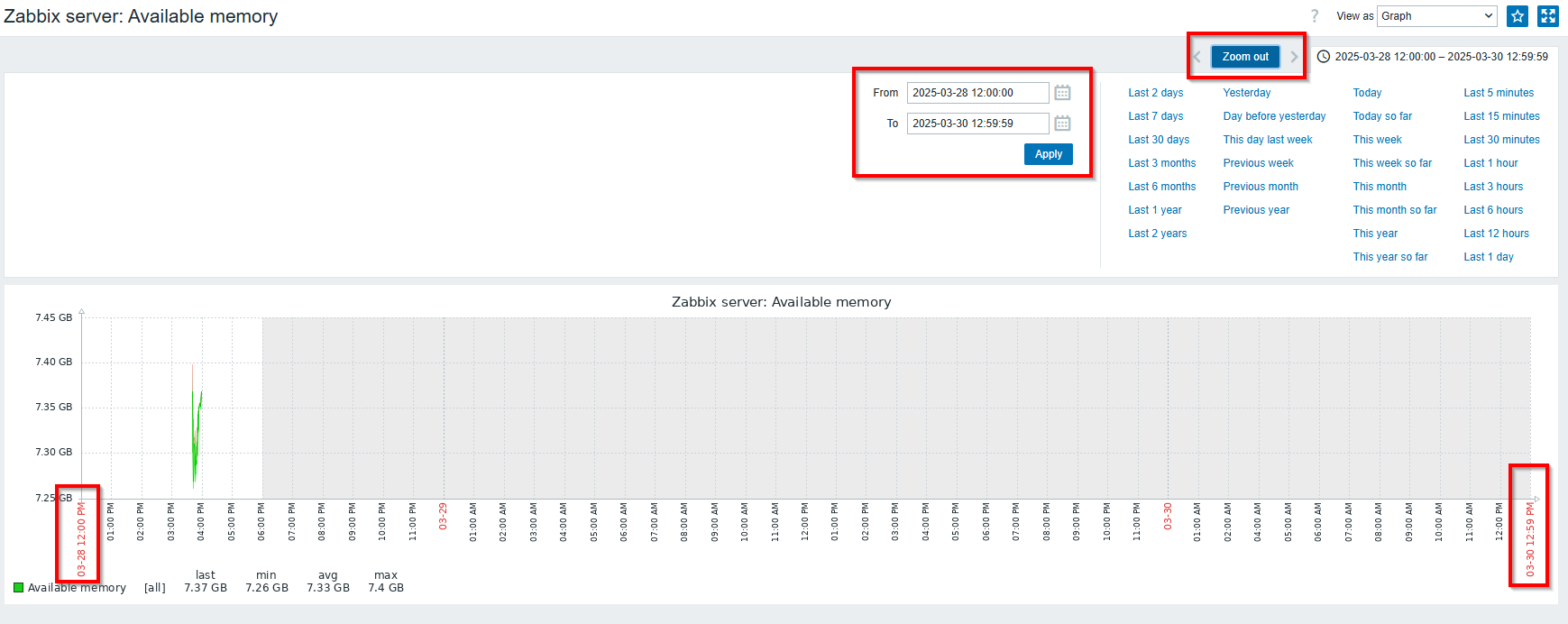Select Last 7 days range
This screenshot has width=1568, height=624.
(x=1156, y=116)
